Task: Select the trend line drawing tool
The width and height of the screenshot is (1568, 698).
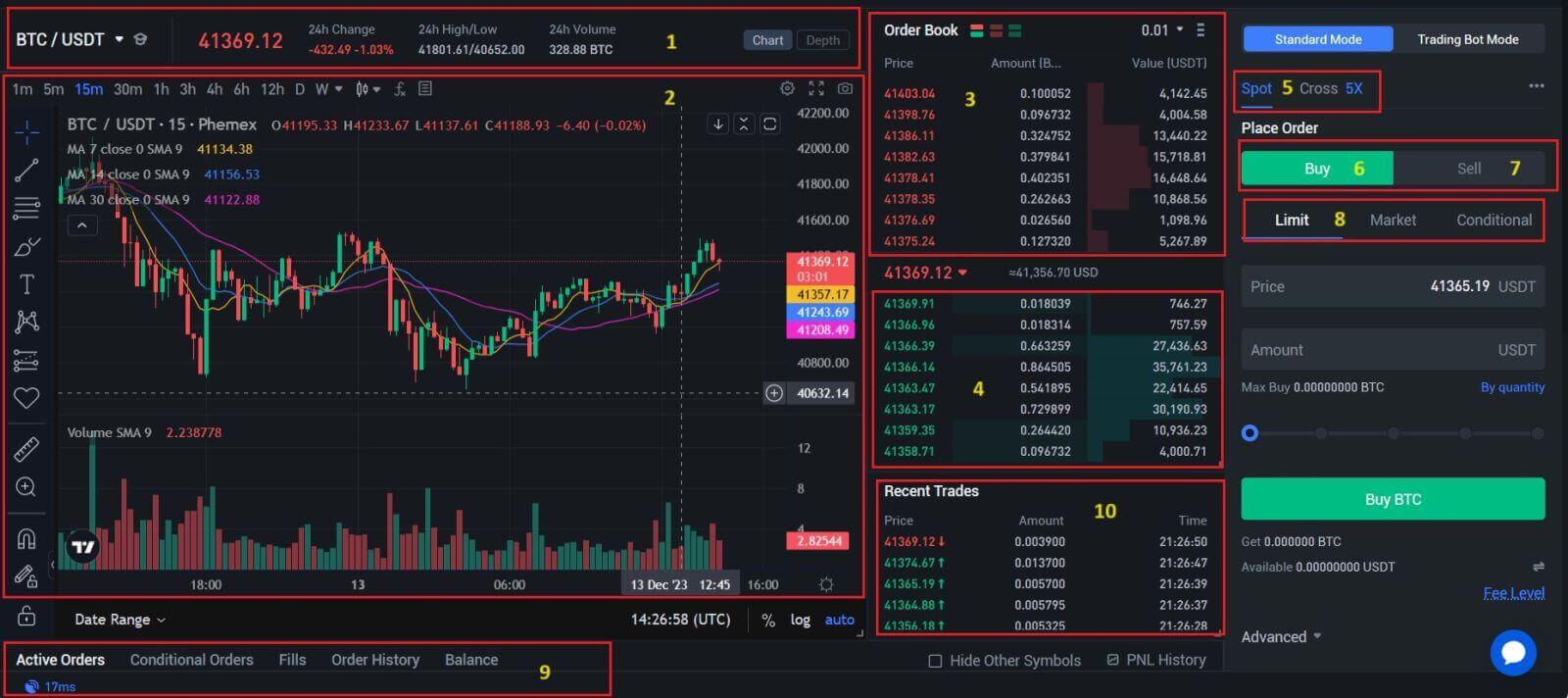Action: [26, 170]
